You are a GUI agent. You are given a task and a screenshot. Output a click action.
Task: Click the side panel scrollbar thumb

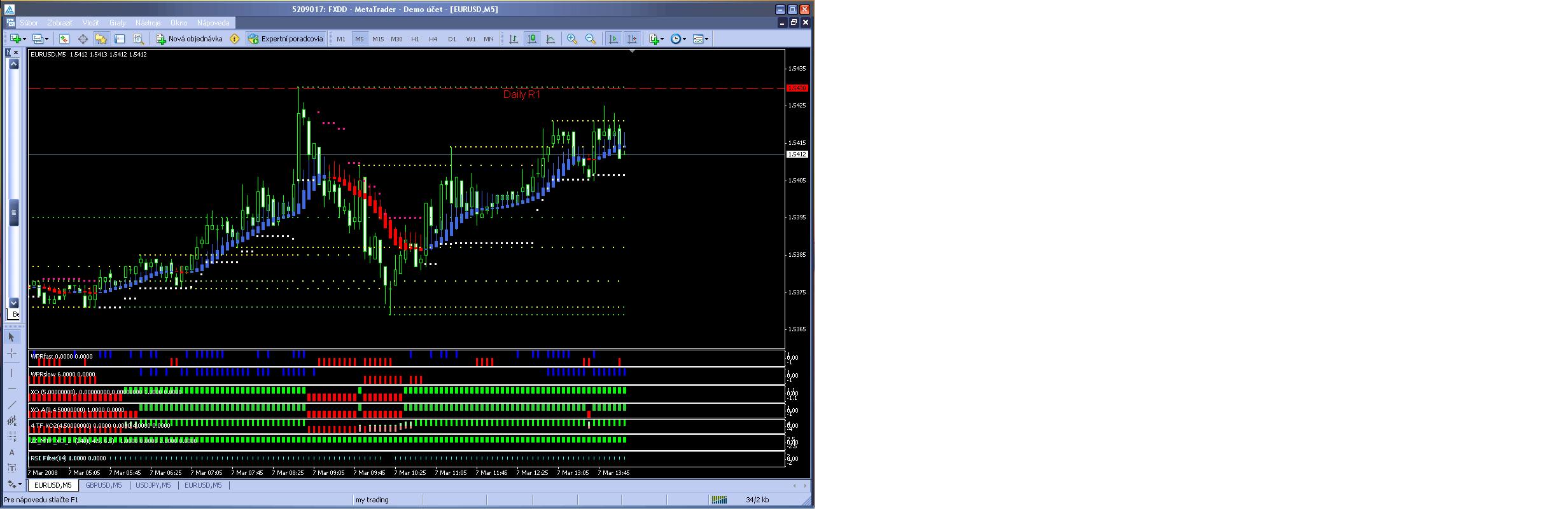[x=13, y=212]
